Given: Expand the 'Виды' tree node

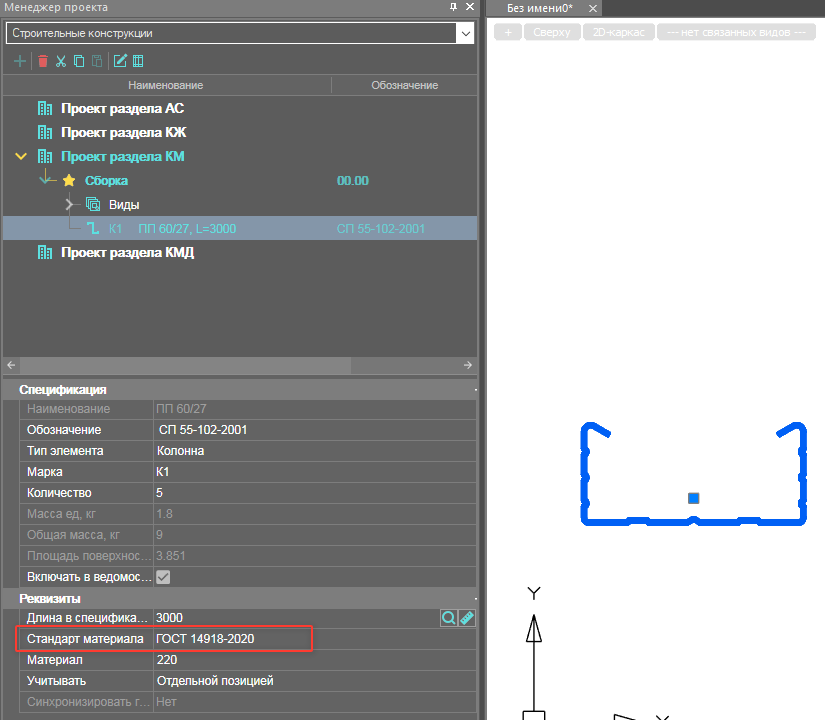Looking at the screenshot, I should coord(70,205).
